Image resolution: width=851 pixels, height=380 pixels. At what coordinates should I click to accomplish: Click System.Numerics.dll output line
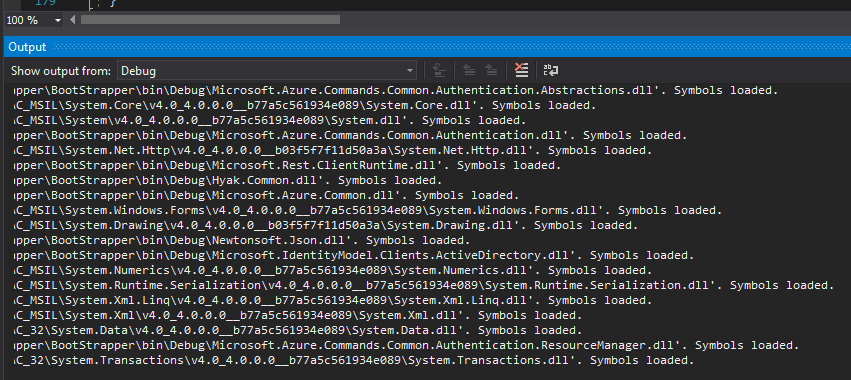click(x=332, y=270)
